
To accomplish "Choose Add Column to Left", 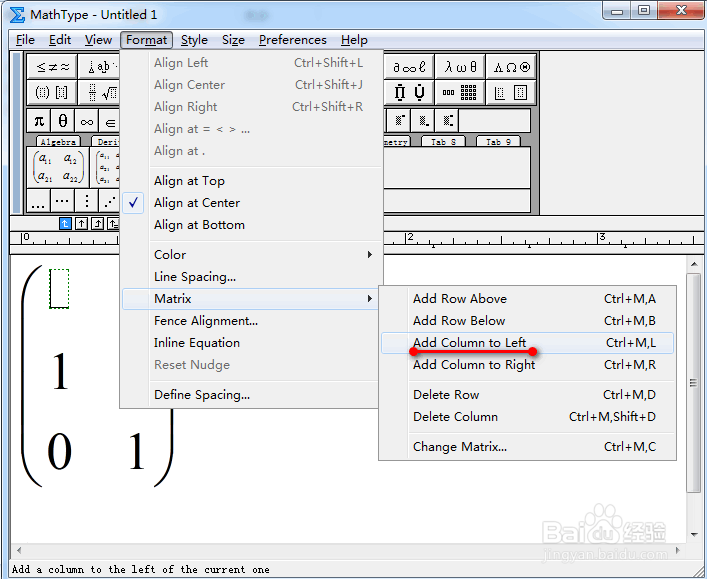I will point(528,343).
